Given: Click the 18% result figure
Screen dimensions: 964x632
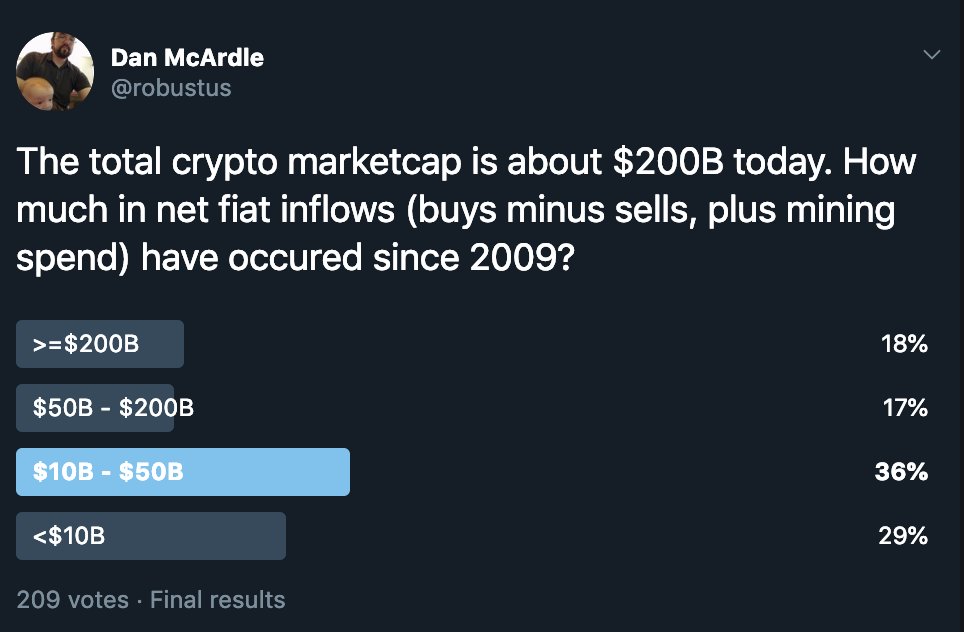Looking at the screenshot, I should (x=904, y=344).
